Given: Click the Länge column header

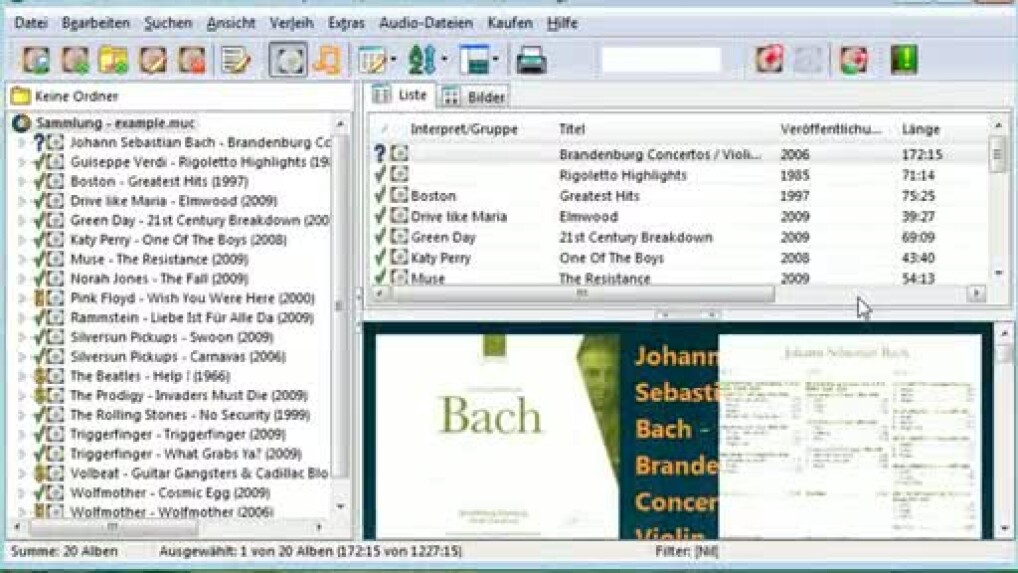Looking at the screenshot, I should [920, 129].
